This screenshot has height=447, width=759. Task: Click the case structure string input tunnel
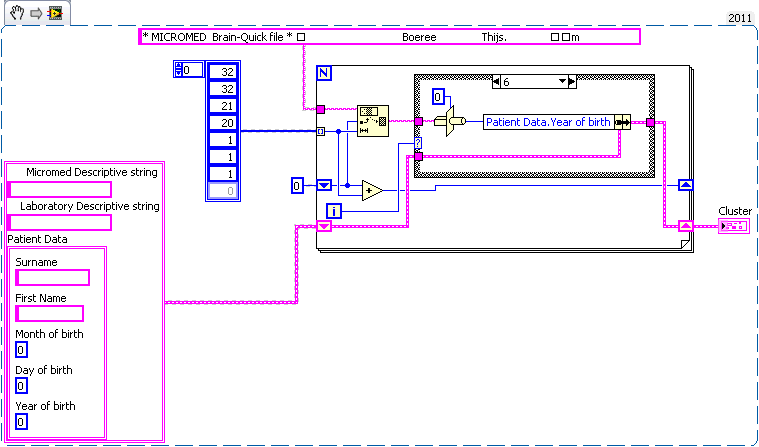click(419, 122)
